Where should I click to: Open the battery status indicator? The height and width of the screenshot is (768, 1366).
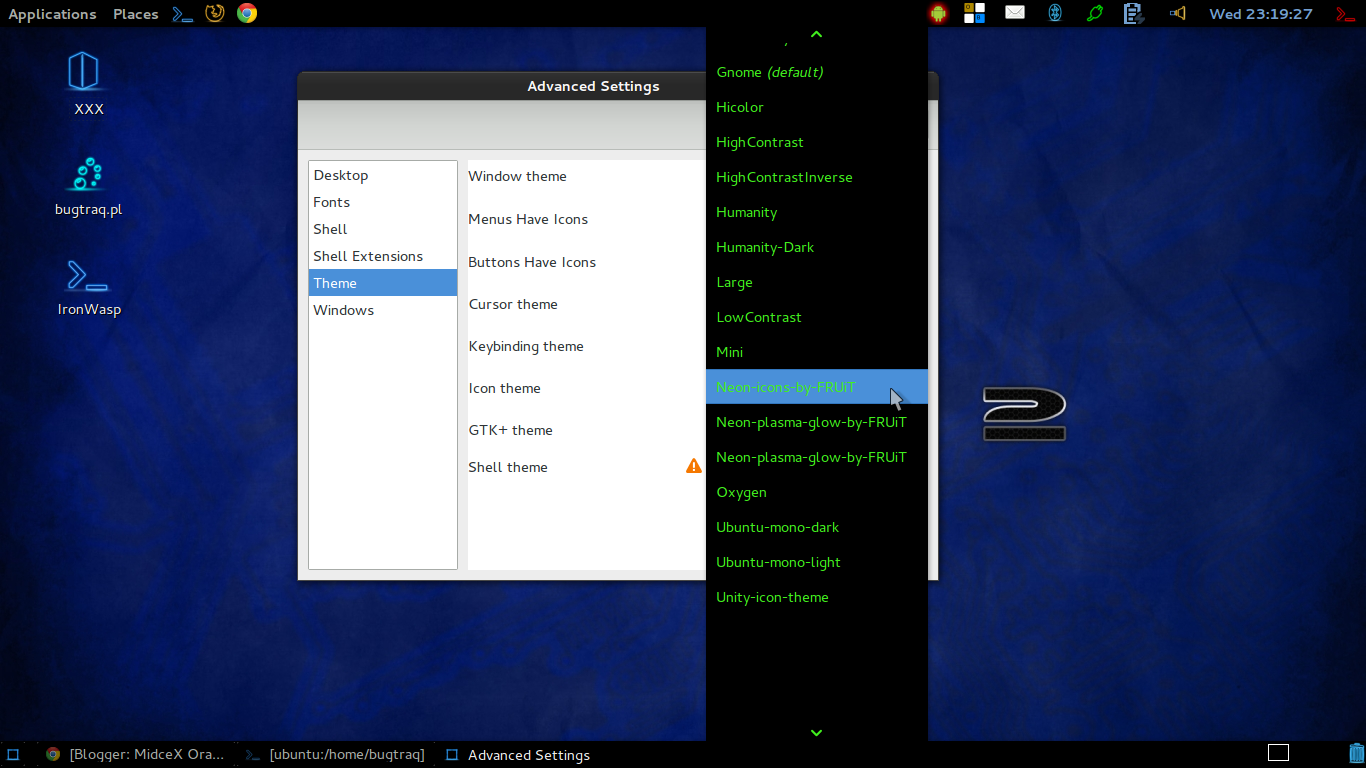[1133, 13]
